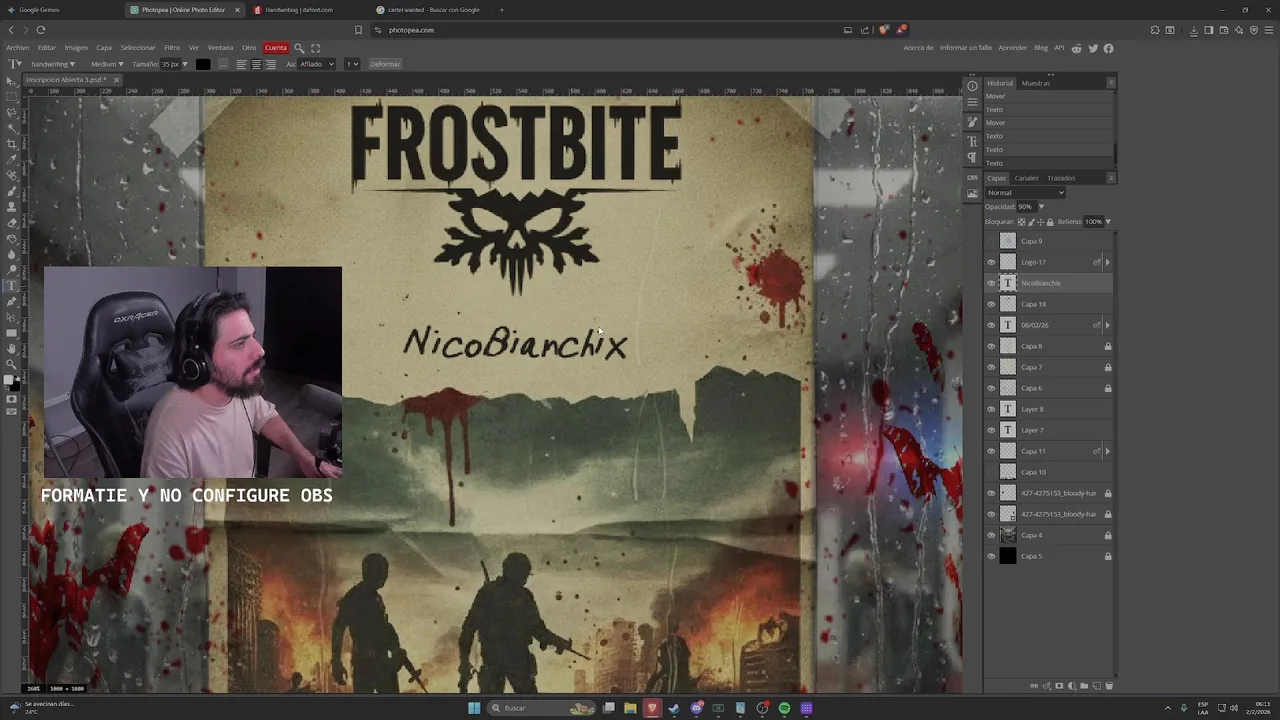The height and width of the screenshot is (720, 1280).
Task: Click the Aprender link
Action: pyautogui.click(x=1013, y=48)
